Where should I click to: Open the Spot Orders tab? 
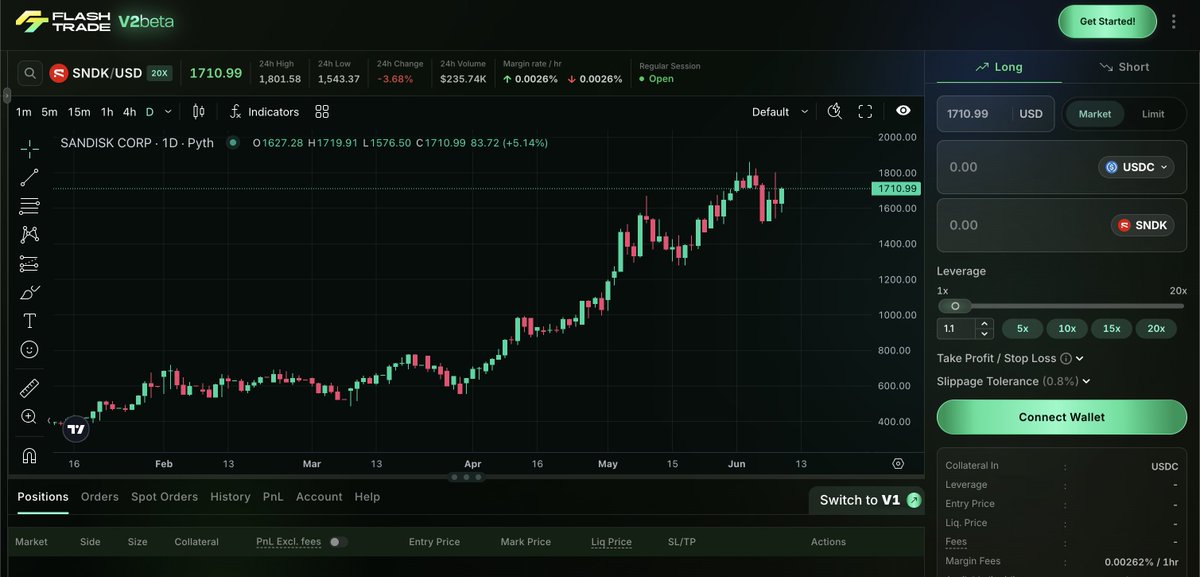[165, 497]
